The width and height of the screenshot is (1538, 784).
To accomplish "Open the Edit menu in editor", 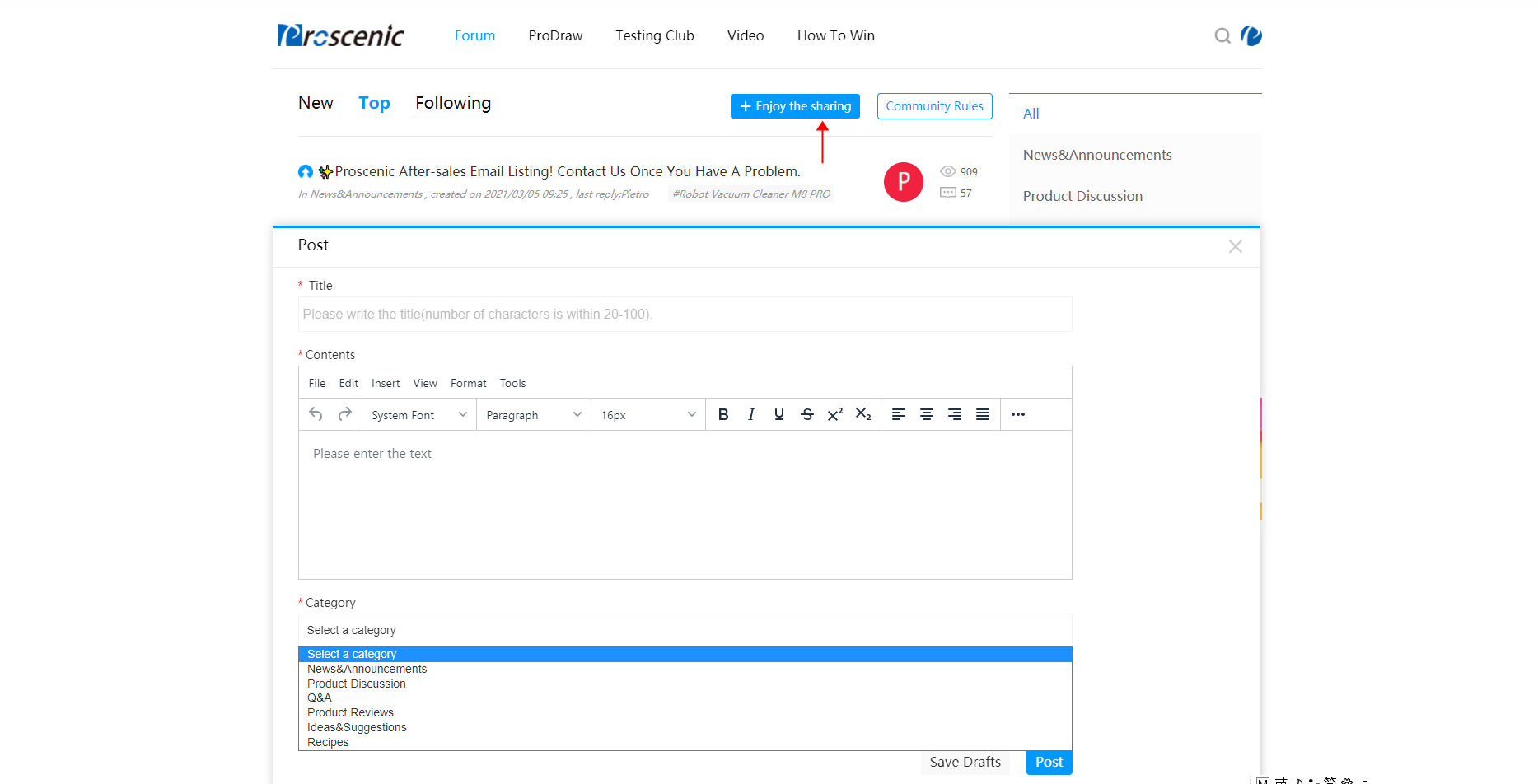I will coord(348,383).
